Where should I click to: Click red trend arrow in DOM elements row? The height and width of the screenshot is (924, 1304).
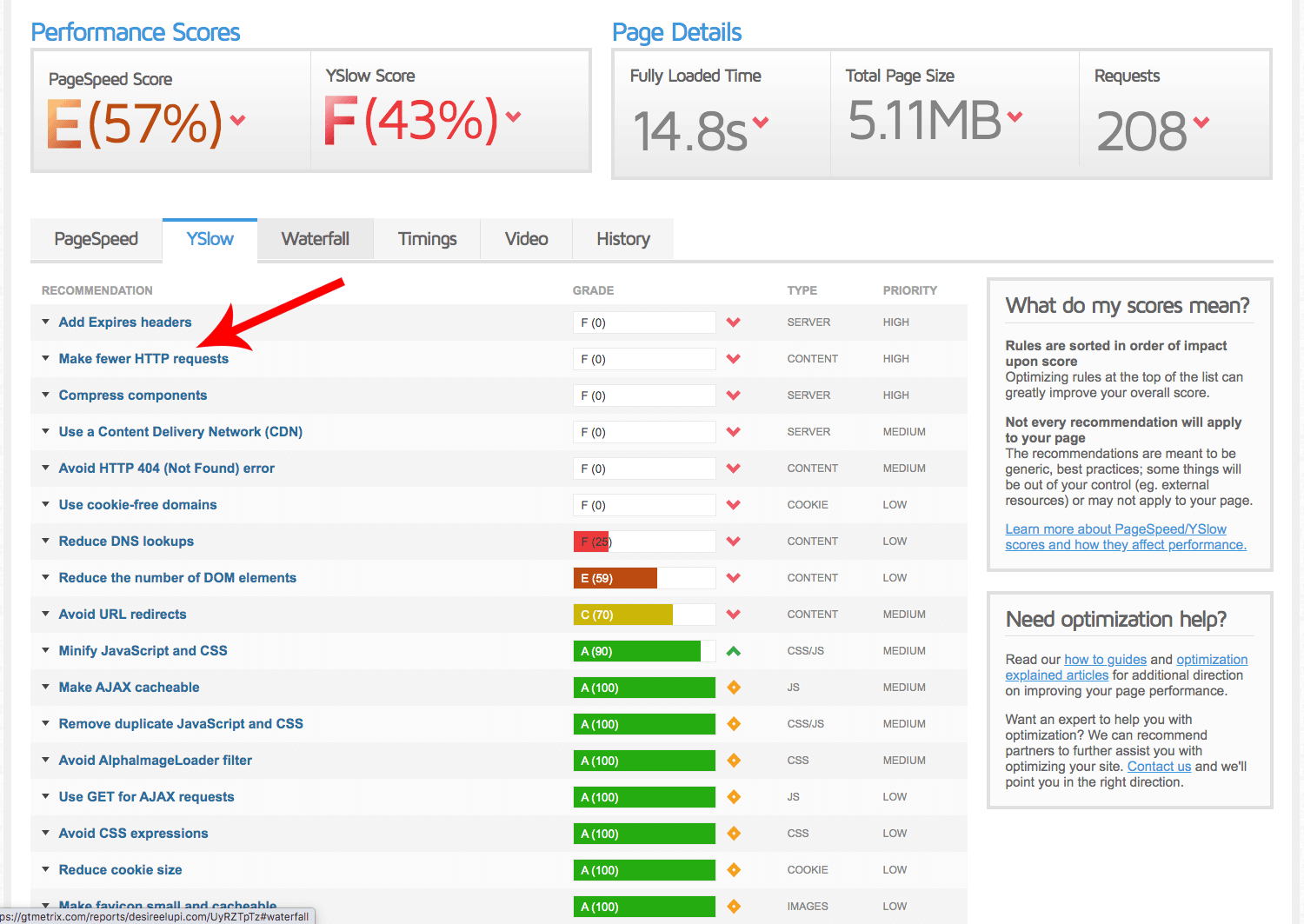(734, 578)
